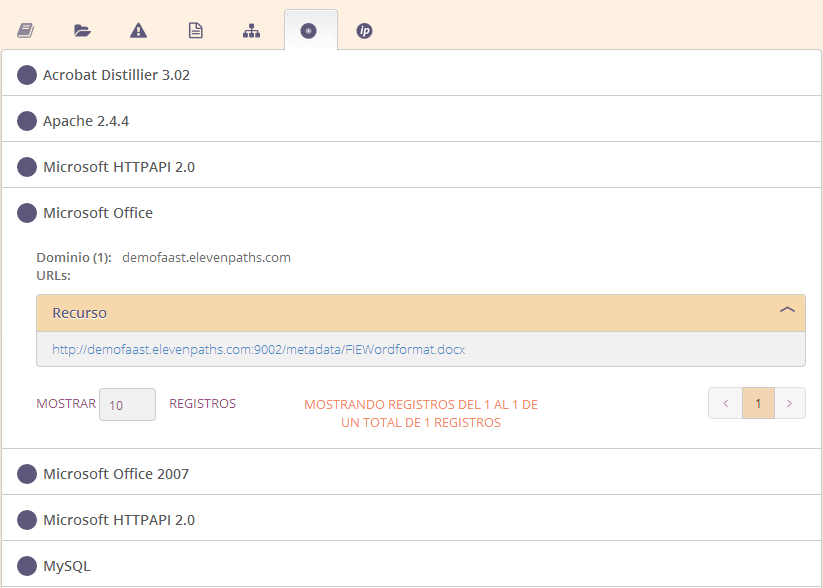Expand Microsoft HTTPAPI 2.0 entry above MySQL
The height and width of the screenshot is (588, 823).
[412, 520]
